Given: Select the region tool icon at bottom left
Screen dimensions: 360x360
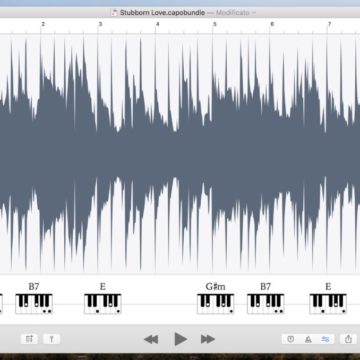Looking at the screenshot, I should pos(29,339).
